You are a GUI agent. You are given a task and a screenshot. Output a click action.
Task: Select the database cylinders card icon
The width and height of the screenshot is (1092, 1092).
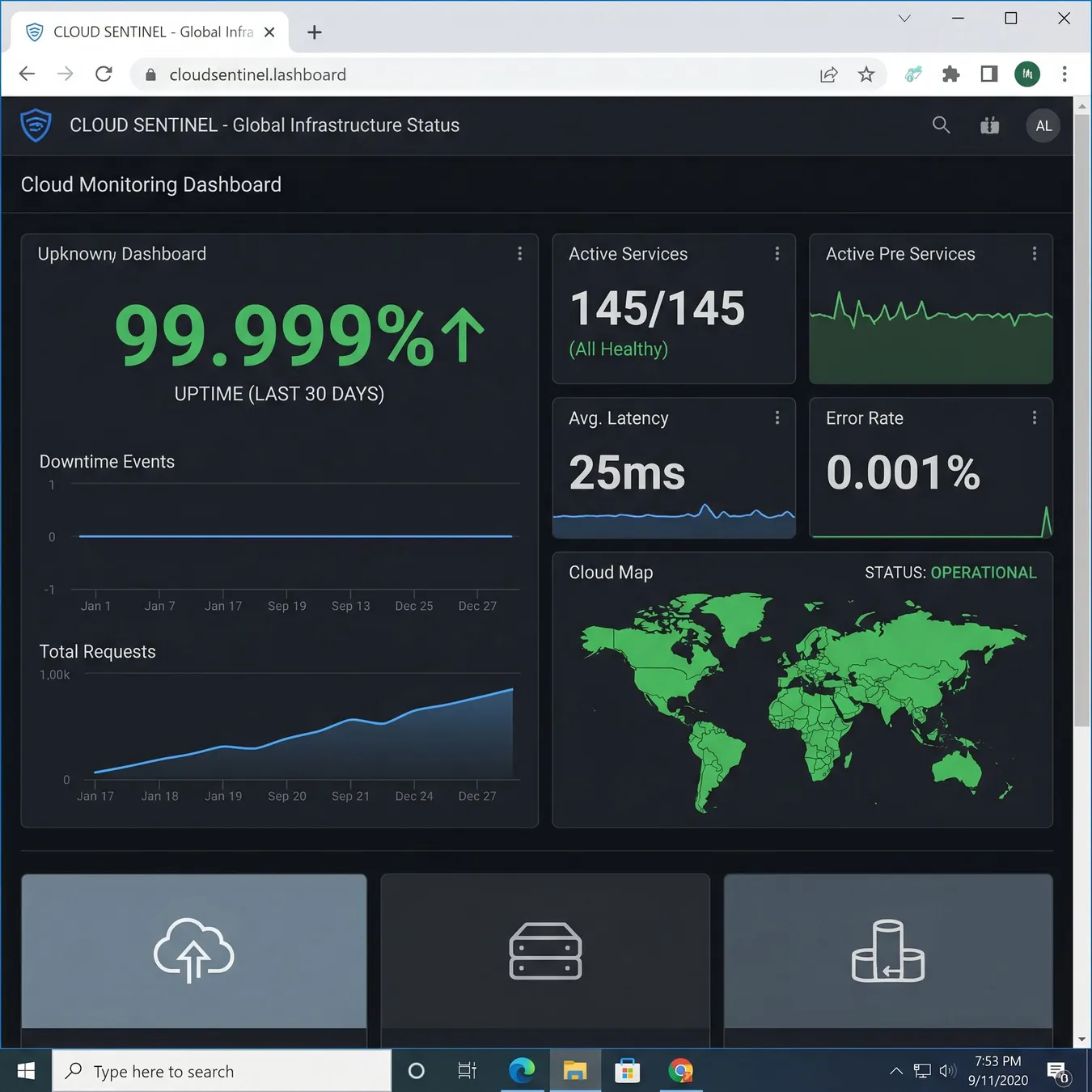[888, 951]
